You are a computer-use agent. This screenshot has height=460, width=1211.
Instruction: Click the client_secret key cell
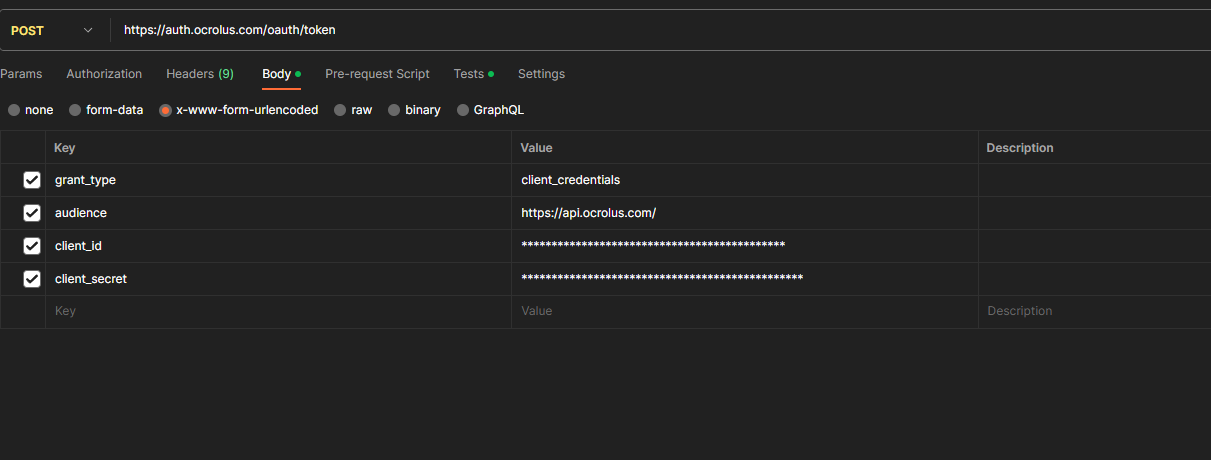[x=278, y=279]
